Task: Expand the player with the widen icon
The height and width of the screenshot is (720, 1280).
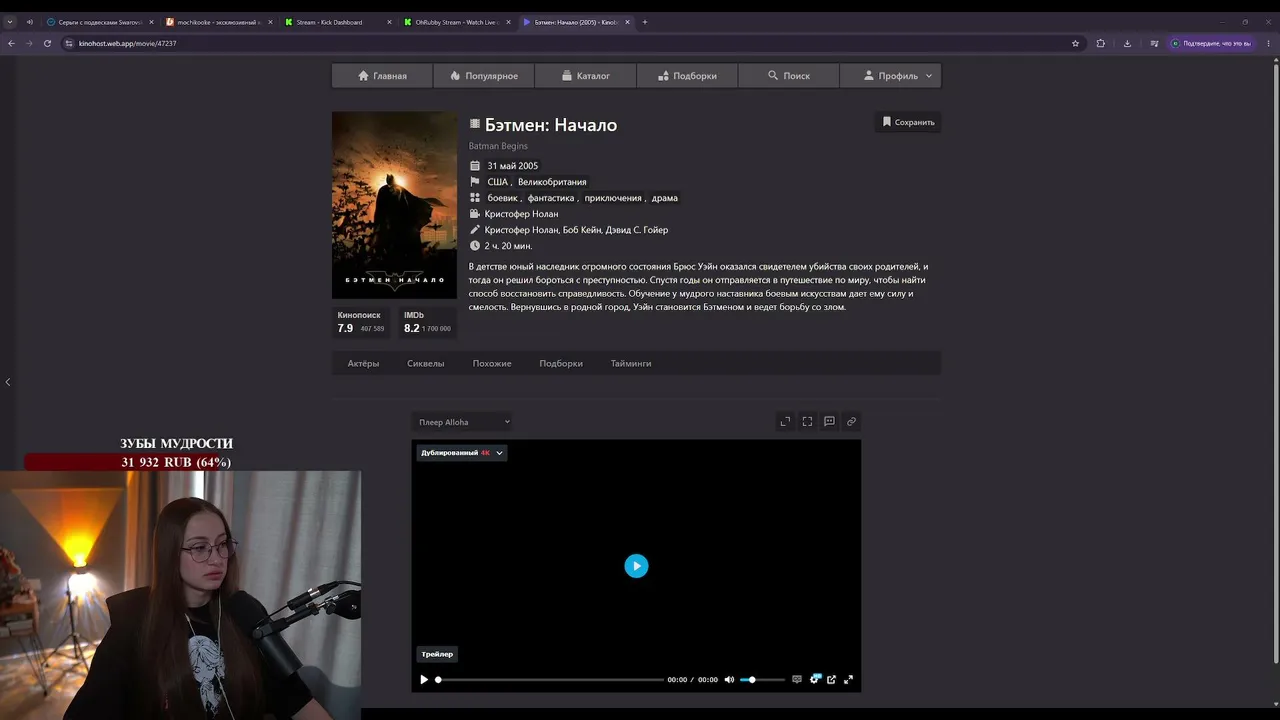Action: 785,422
